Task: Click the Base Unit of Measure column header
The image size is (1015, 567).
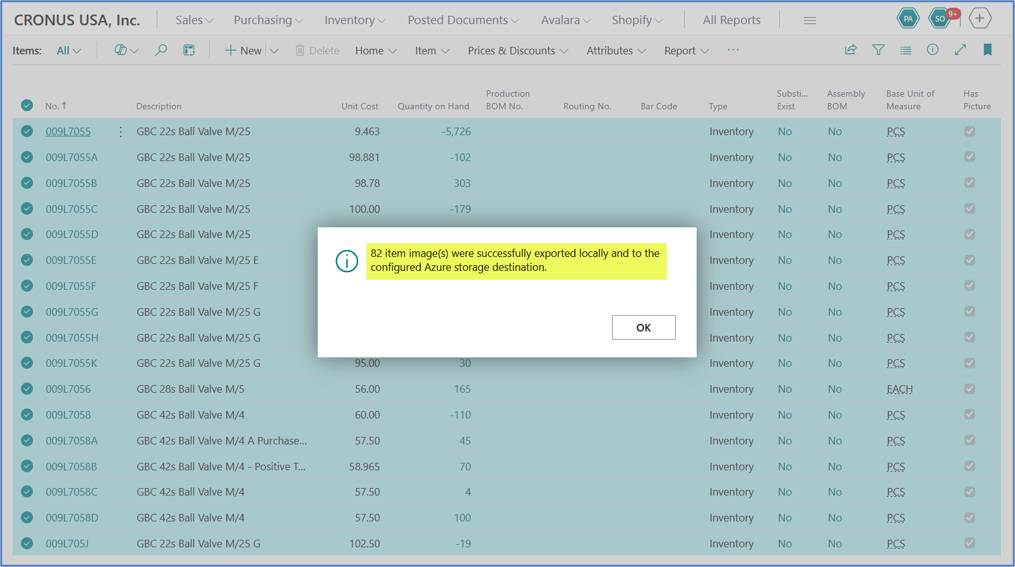Action: tap(910, 100)
